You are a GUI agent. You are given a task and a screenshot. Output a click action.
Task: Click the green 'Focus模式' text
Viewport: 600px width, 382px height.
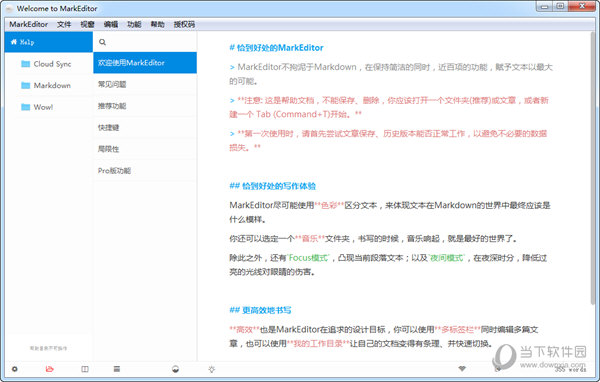pos(308,258)
